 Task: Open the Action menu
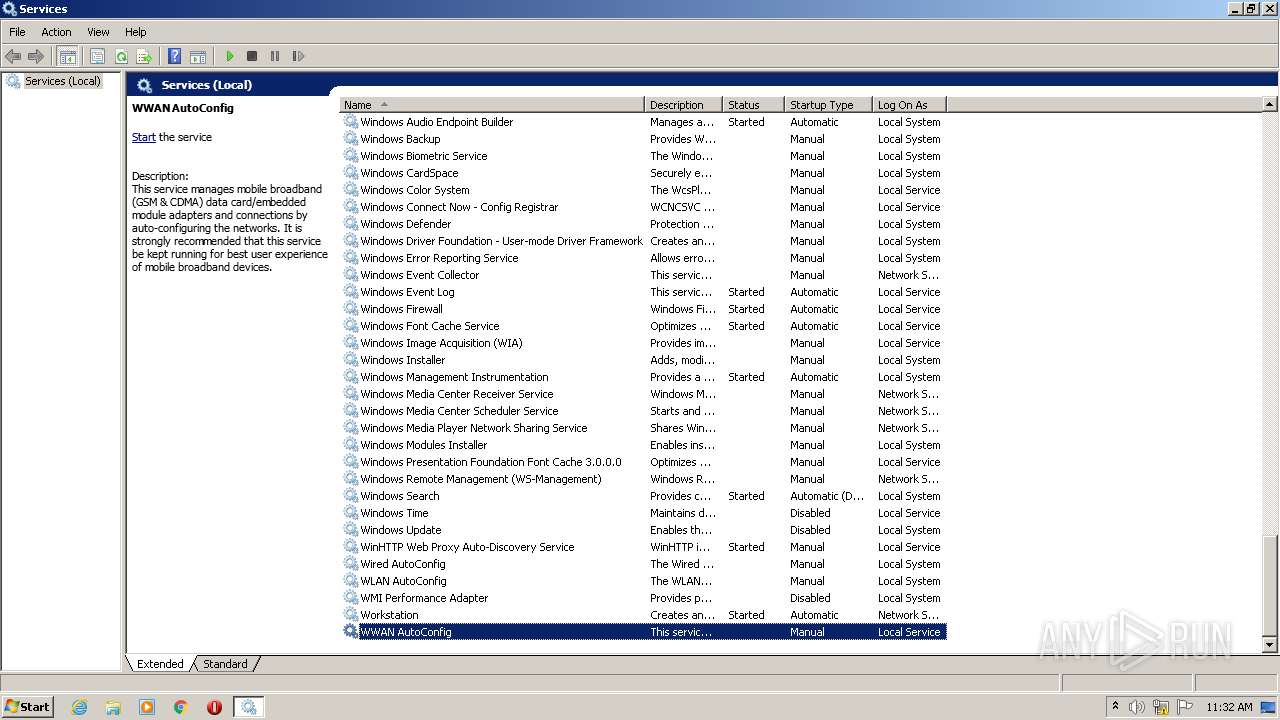coord(56,32)
